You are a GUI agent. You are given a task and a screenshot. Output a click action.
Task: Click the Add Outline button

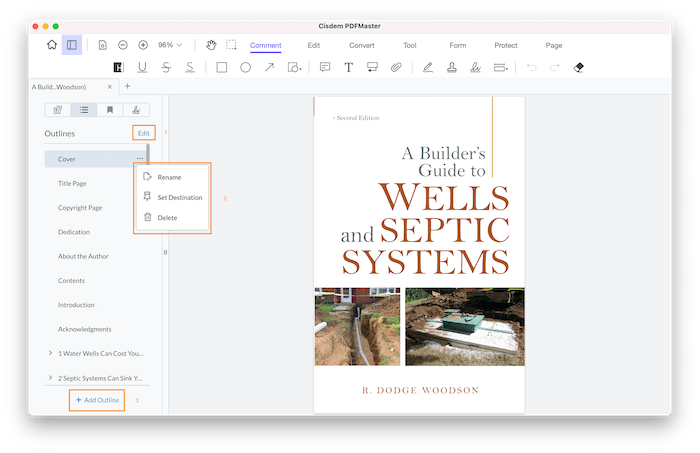tap(97, 400)
